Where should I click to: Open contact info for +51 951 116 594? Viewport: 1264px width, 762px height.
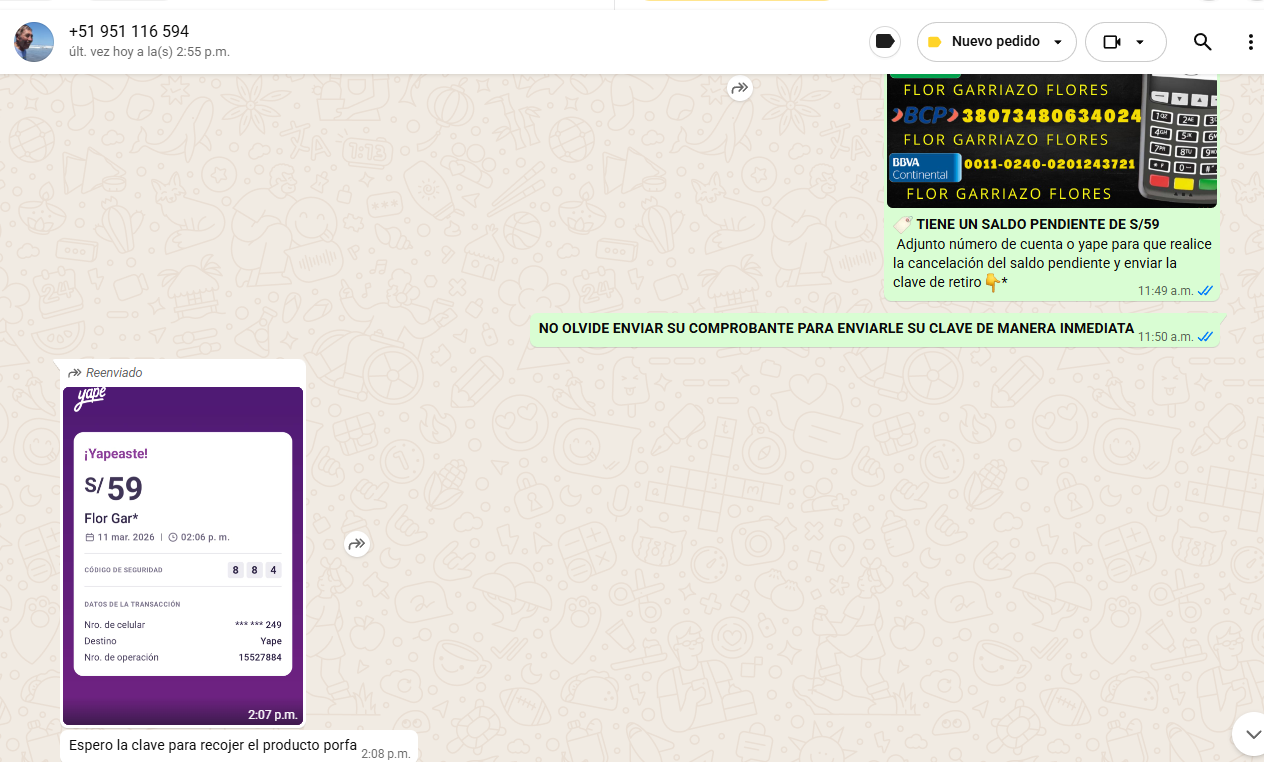click(129, 31)
